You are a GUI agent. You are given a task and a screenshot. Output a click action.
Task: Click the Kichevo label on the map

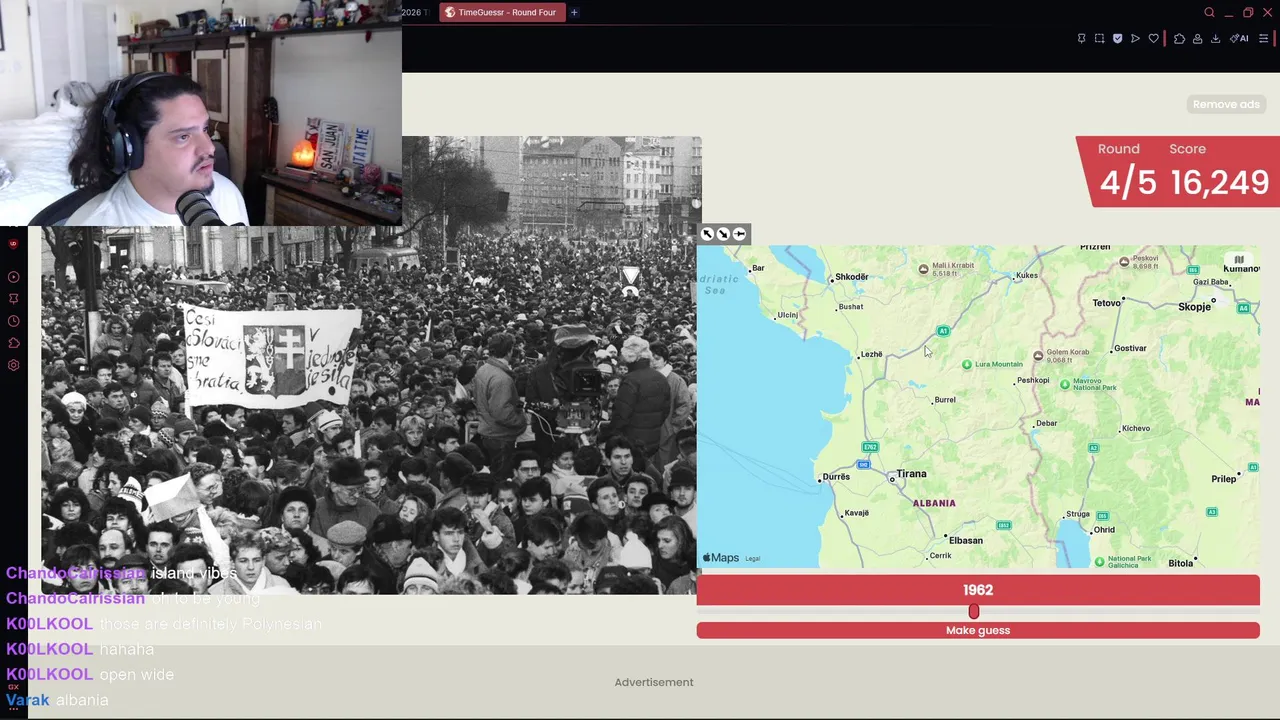[x=1136, y=429]
